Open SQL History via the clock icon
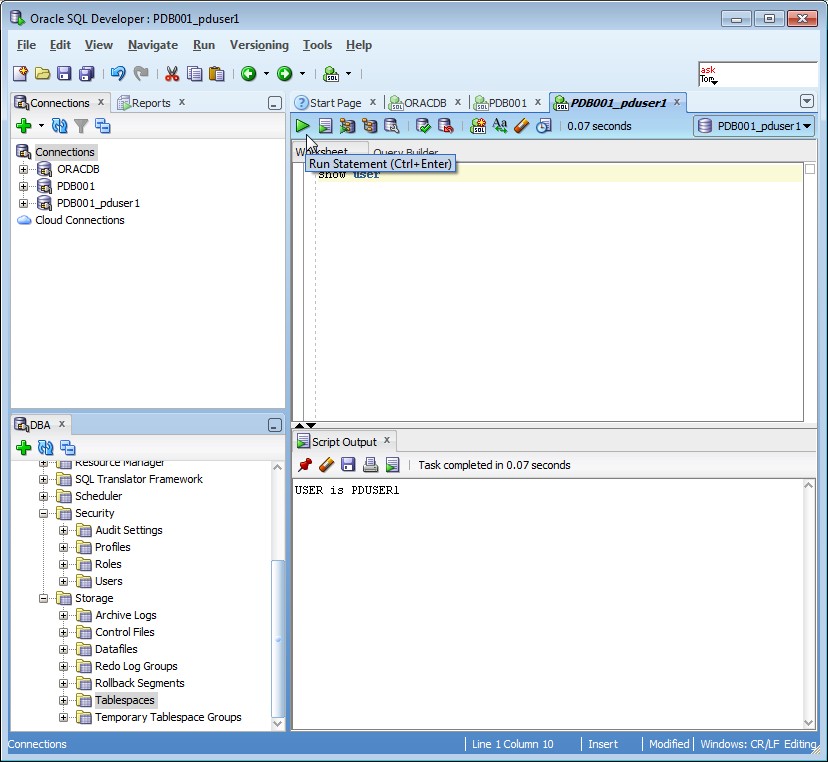This screenshot has height=762, width=828. (544, 125)
